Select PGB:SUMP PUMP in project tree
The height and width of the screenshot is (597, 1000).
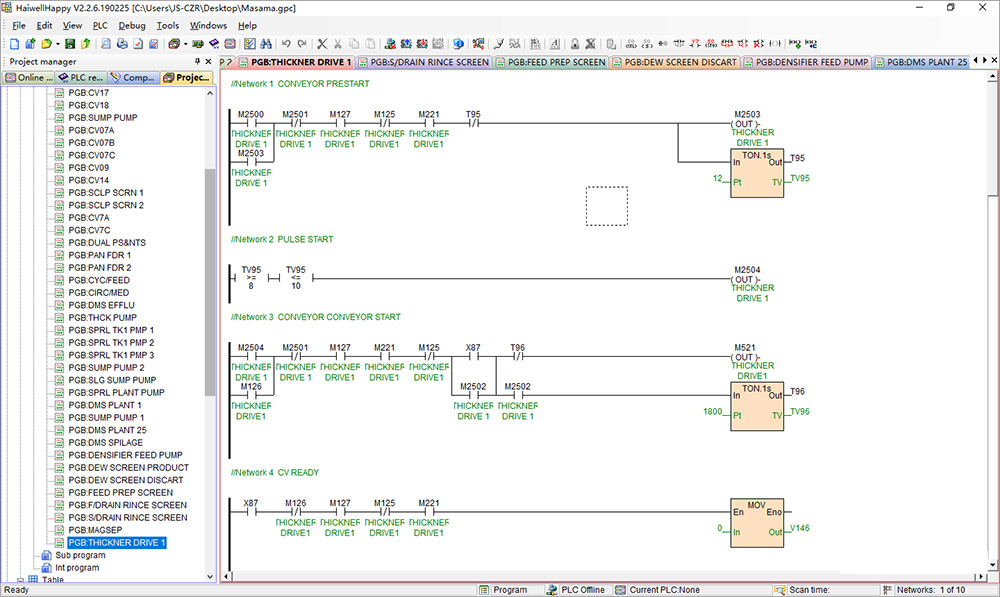[x=103, y=117]
